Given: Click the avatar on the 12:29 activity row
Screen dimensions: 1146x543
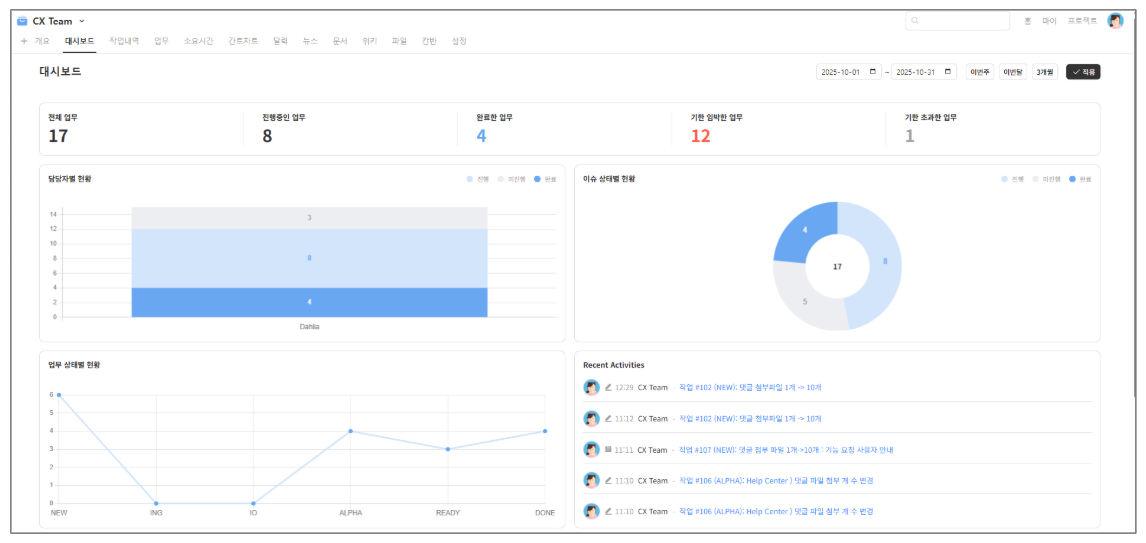Looking at the screenshot, I should pos(591,387).
